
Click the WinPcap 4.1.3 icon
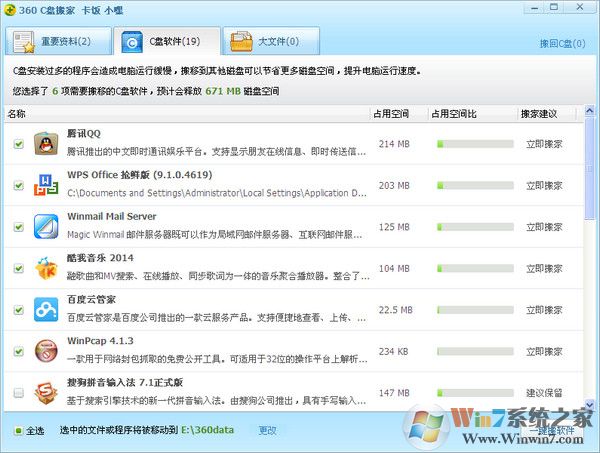coord(46,351)
